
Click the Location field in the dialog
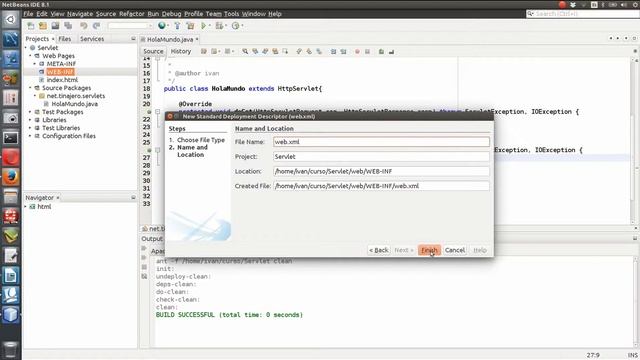pos(381,171)
